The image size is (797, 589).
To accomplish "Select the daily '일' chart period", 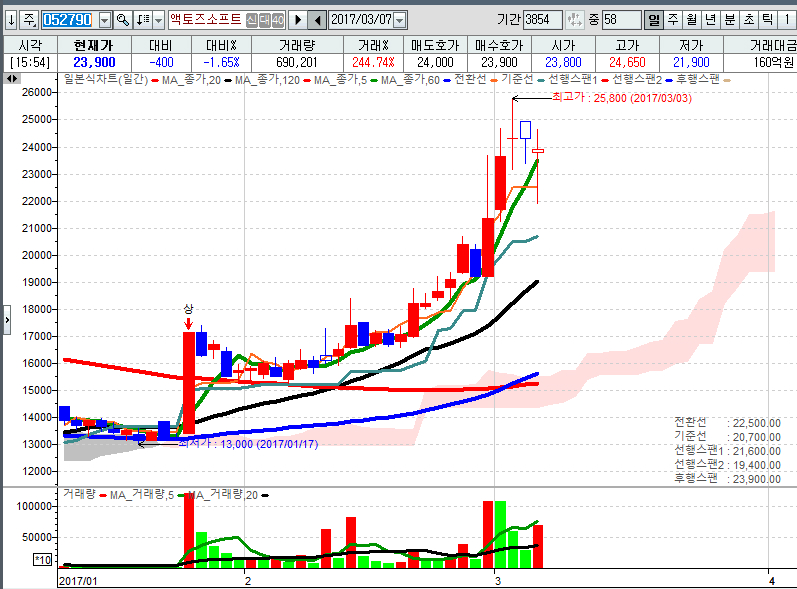I will (x=653, y=19).
